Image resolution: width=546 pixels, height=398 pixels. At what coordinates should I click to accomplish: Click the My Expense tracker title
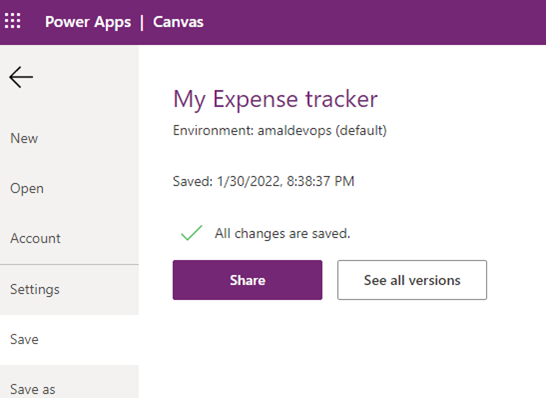pyautogui.click(x=275, y=99)
